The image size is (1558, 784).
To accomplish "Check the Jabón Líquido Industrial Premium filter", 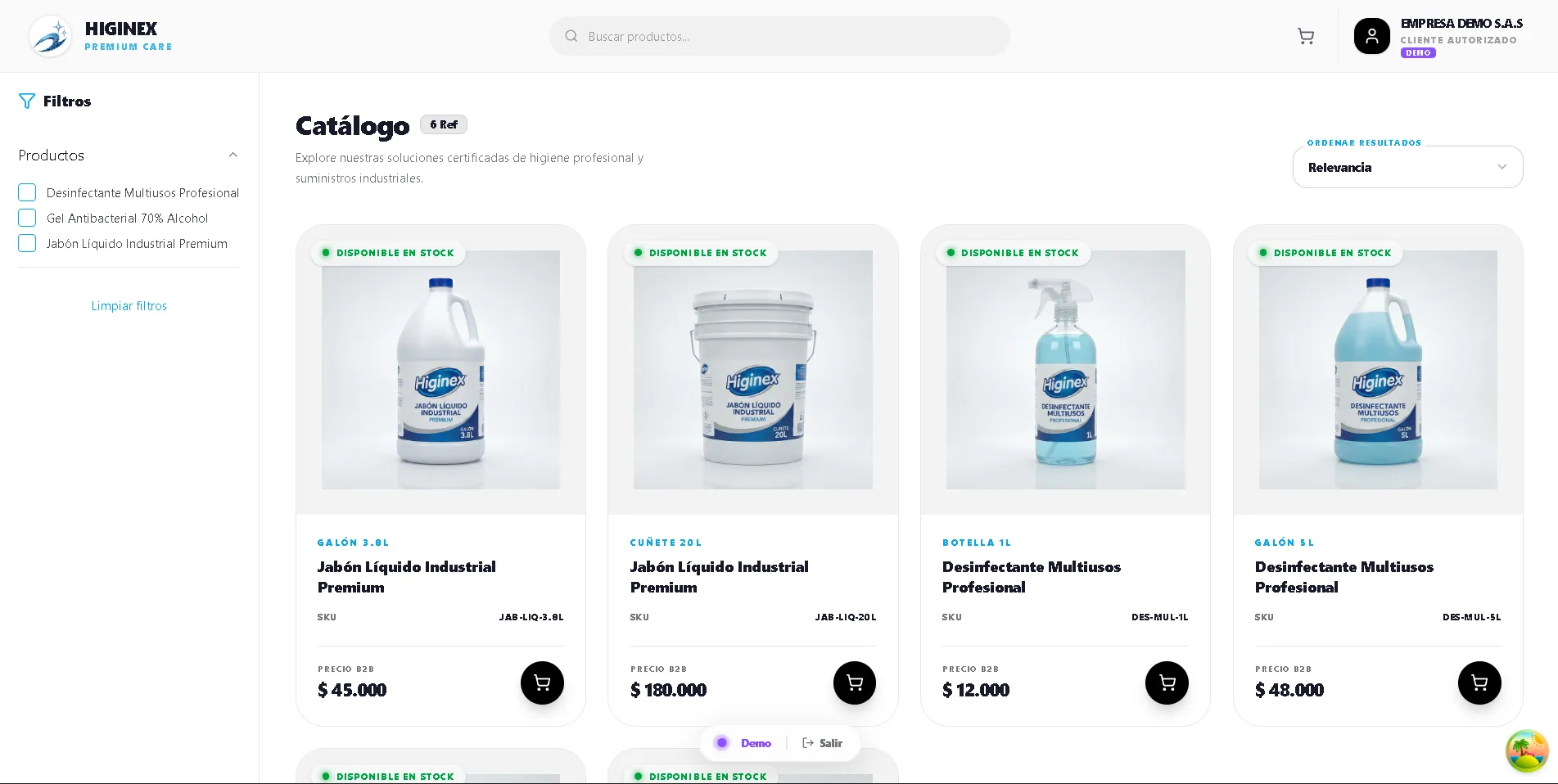I will point(27,243).
